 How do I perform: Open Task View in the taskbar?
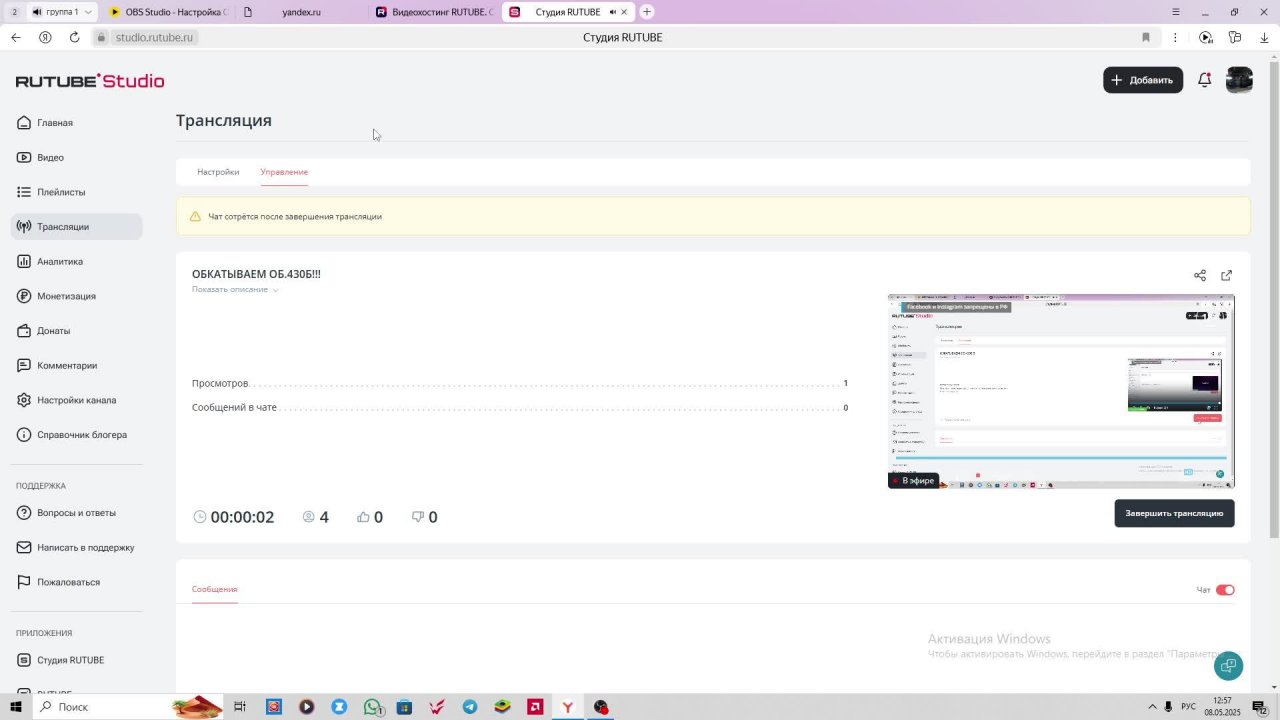[240, 707]
